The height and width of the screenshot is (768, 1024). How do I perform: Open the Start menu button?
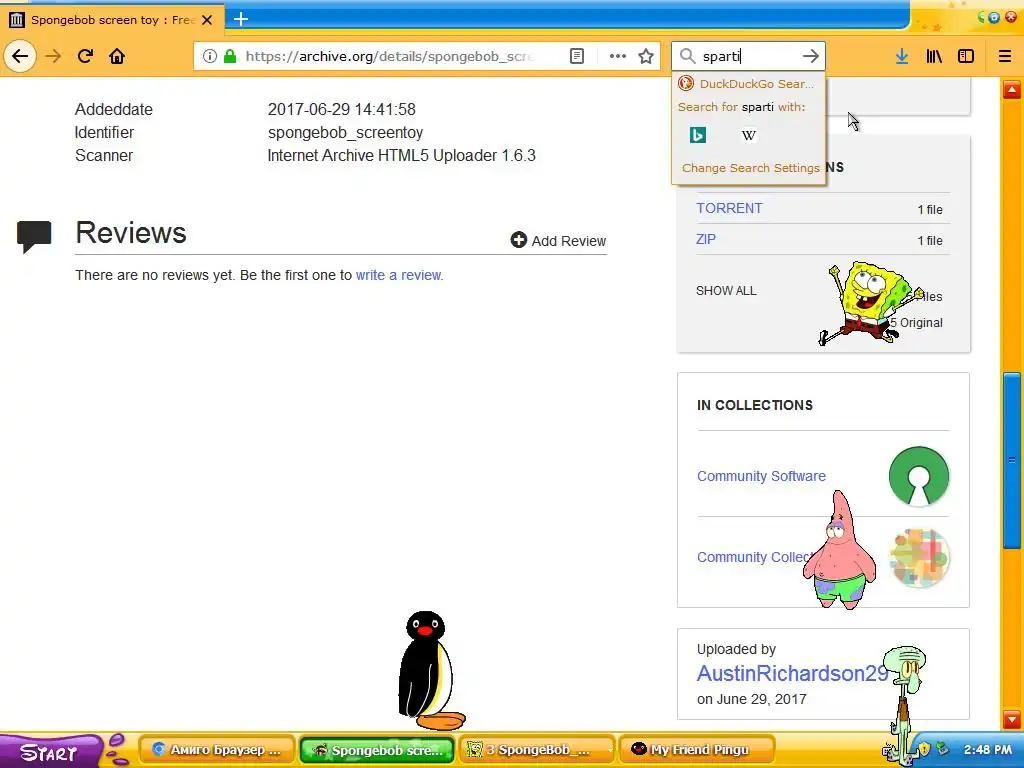[50, 751]
